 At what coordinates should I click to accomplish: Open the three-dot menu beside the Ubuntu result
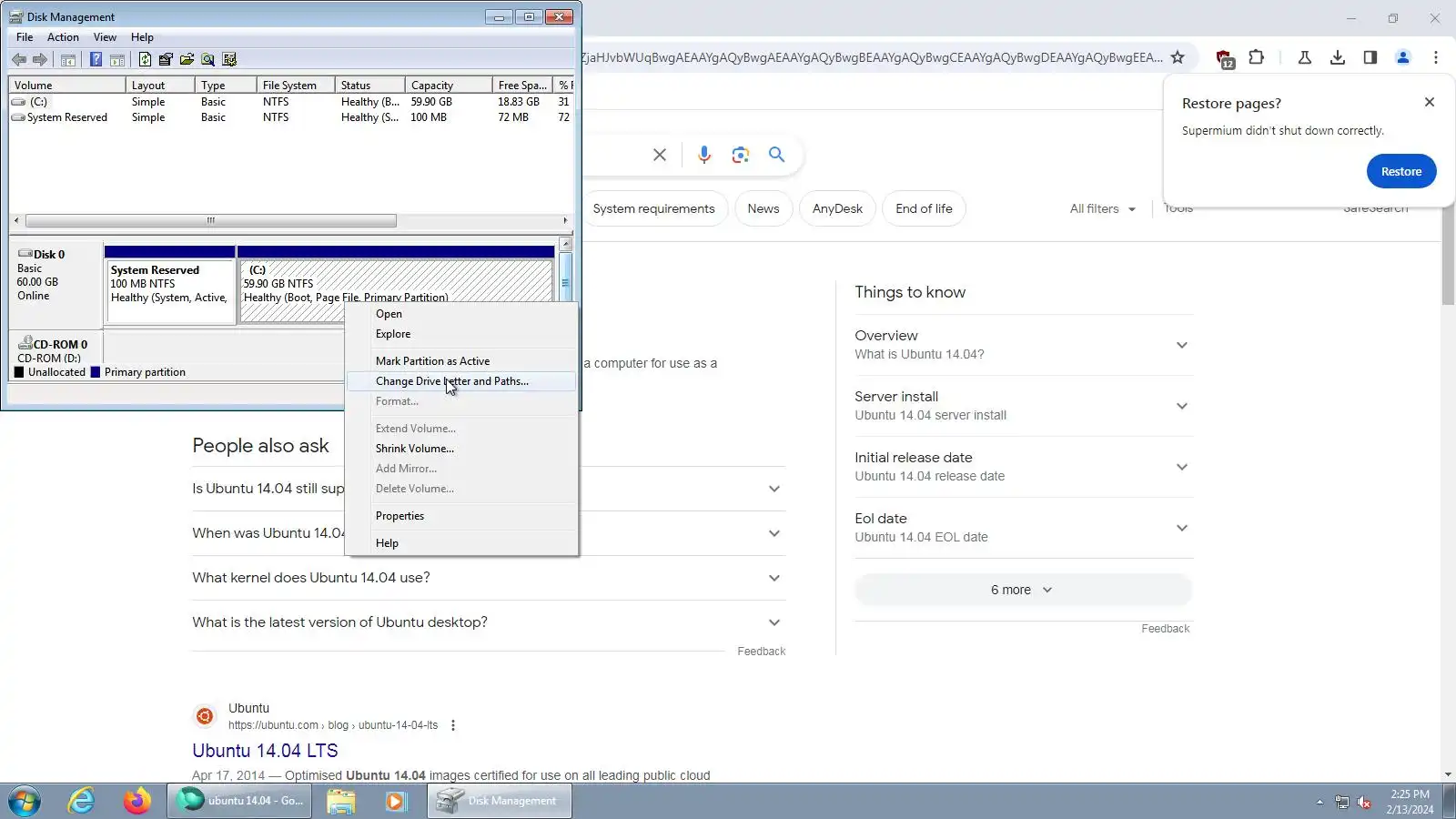[x=452, y=725]
